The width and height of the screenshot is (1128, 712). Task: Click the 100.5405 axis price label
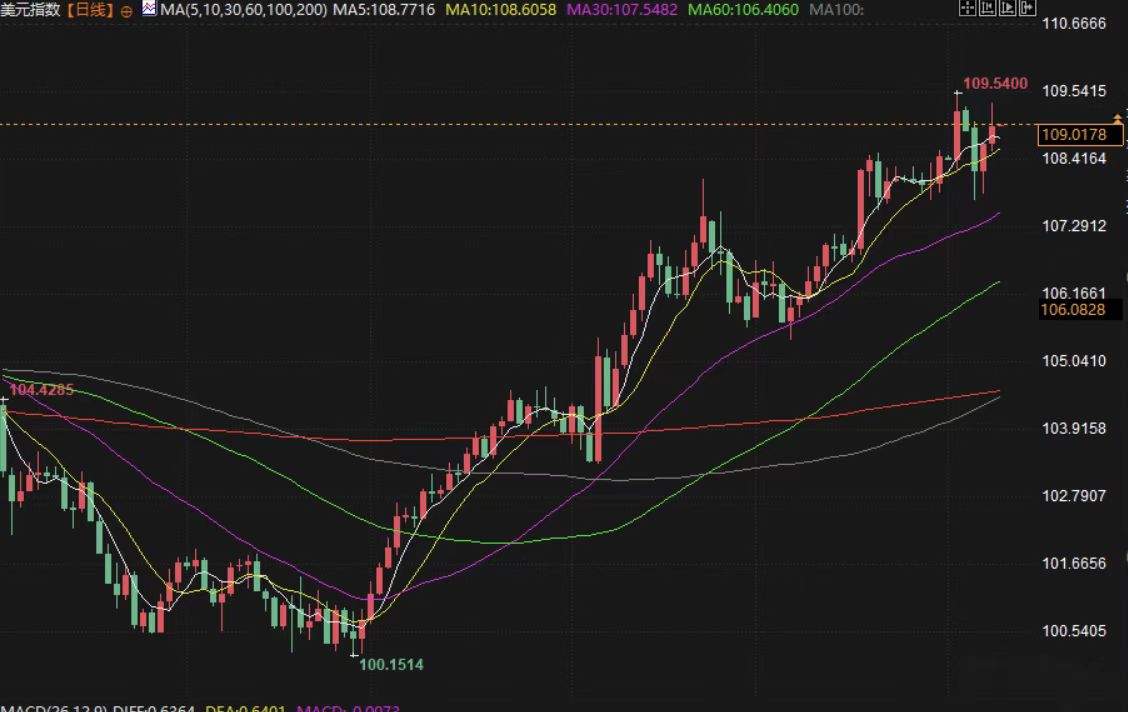[x=1074, y=631]
